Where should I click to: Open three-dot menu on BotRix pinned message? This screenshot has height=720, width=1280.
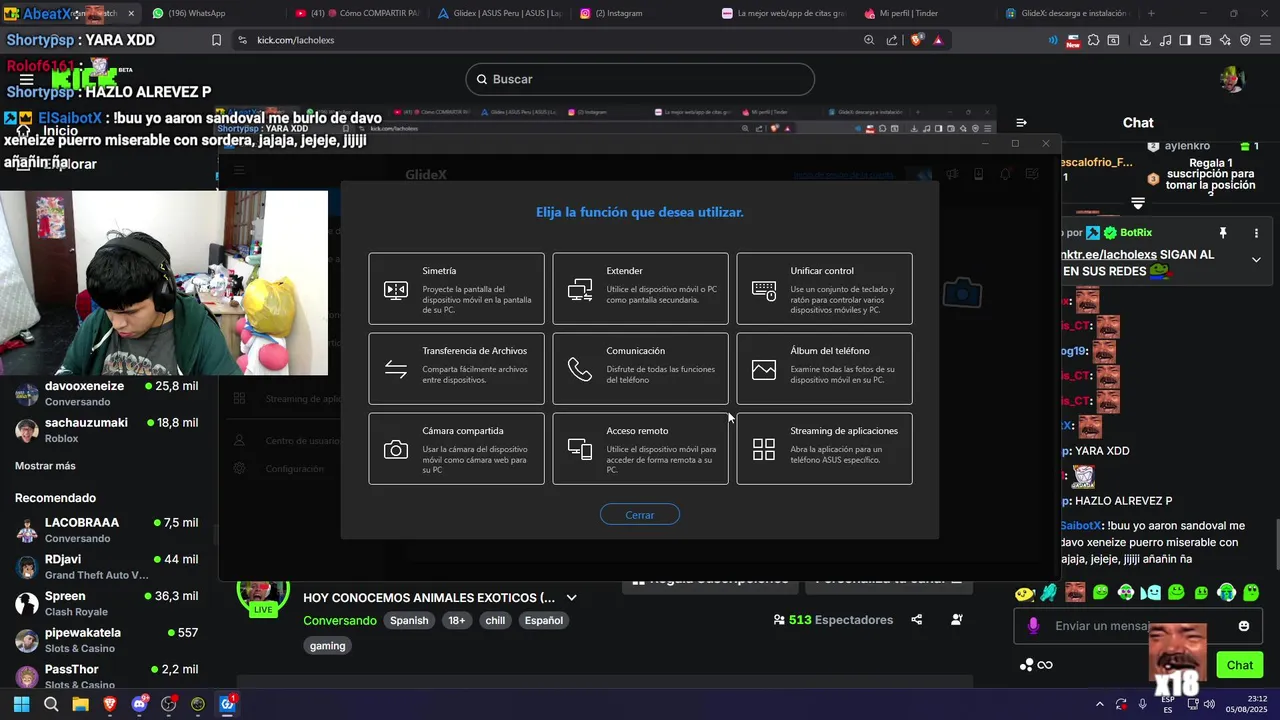pos(1256,233)
